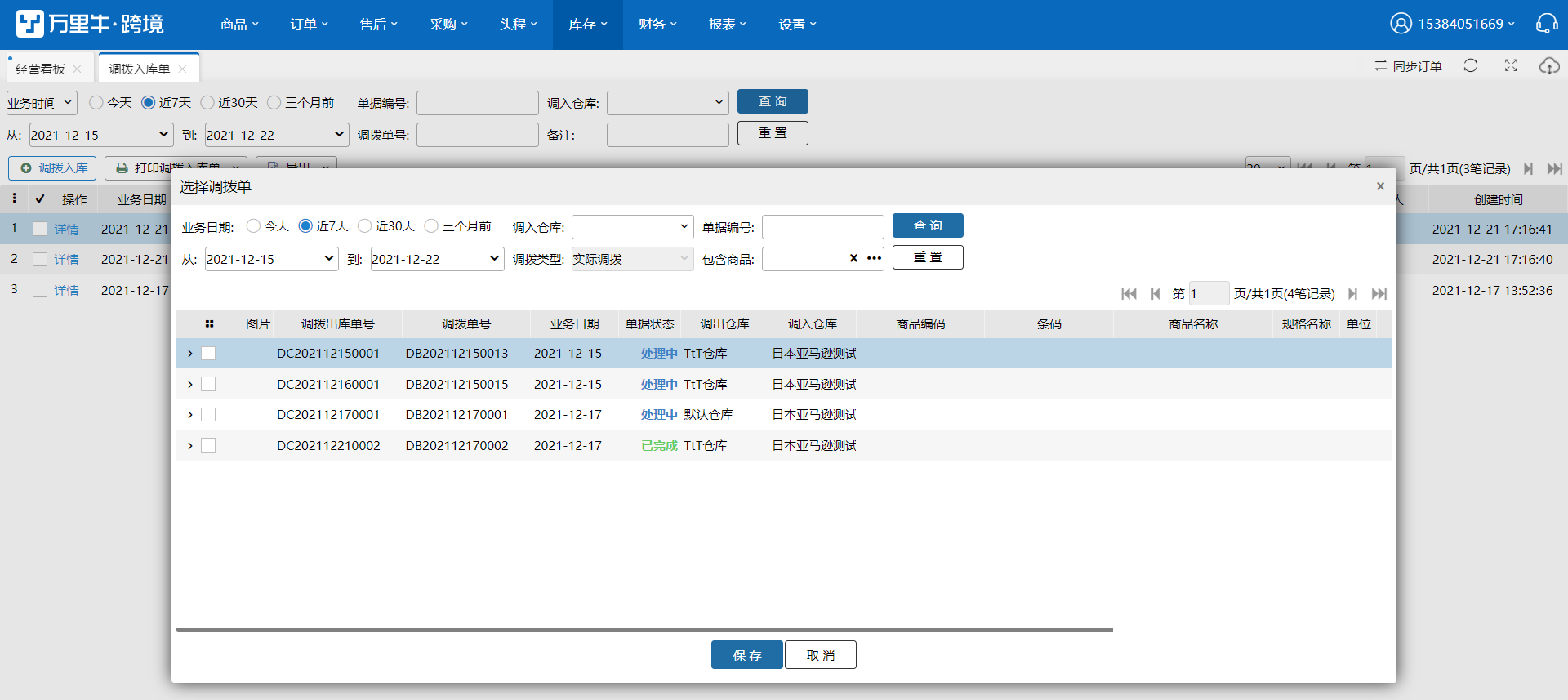The image size is (1568, 700).
Task: Go to next page in background list
Action: point(1528,168)
